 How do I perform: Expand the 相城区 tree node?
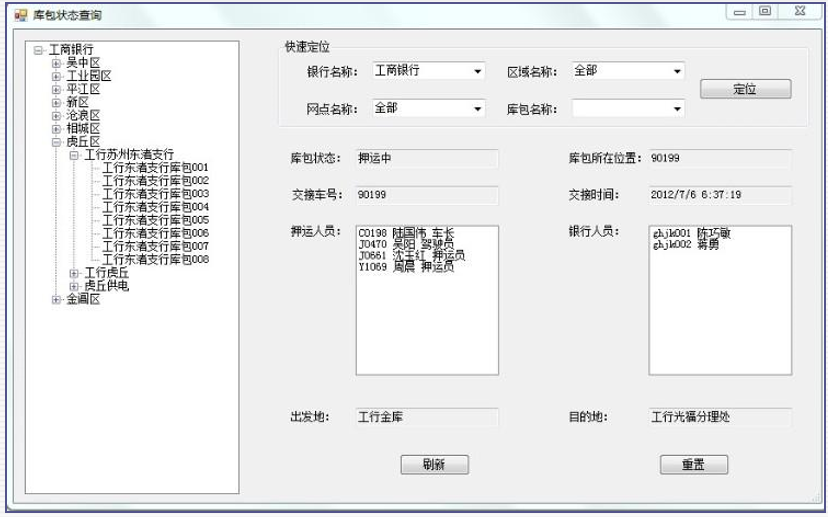point(56,129)
